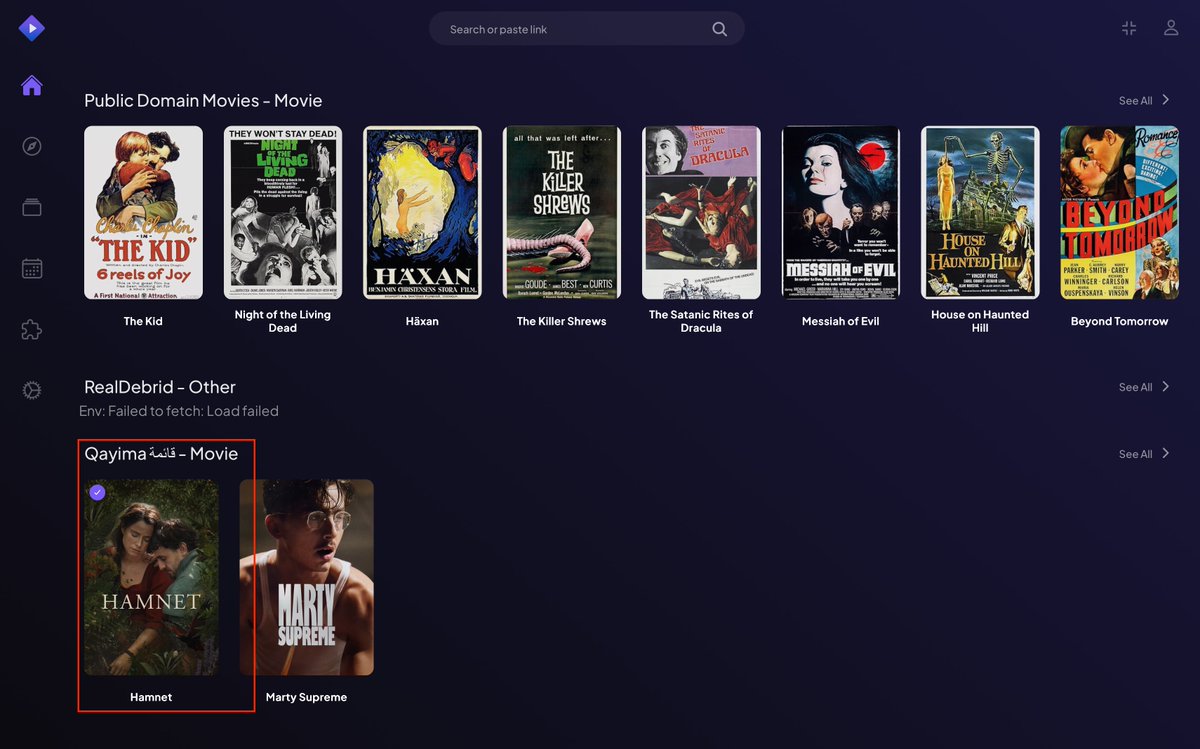This screenshot has width=1200, height=749.
Task: Expand Public Domain Movies via chevron arrow
Action: click(x=1166, y=100)
